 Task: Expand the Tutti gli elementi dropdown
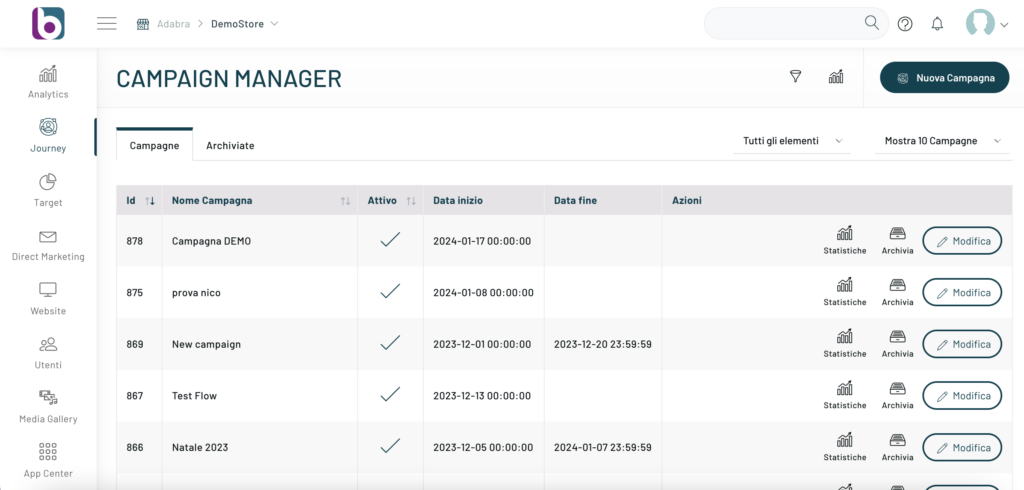[x=792, y=141]
